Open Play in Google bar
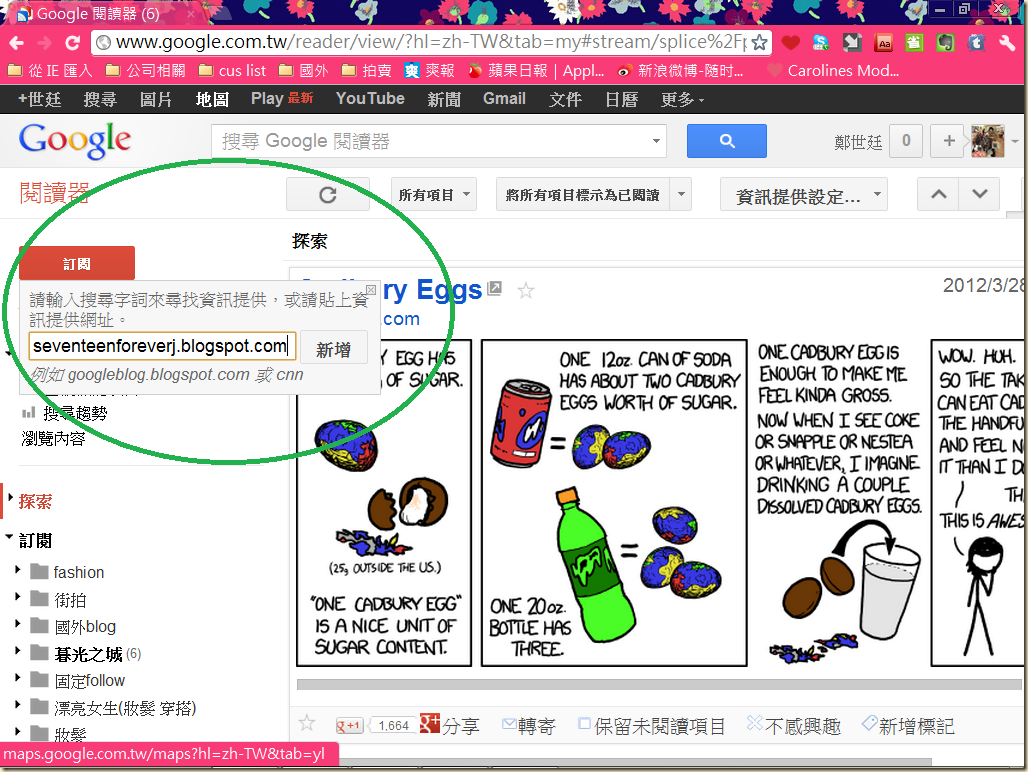1028x772 pixels. pos(282,99)
